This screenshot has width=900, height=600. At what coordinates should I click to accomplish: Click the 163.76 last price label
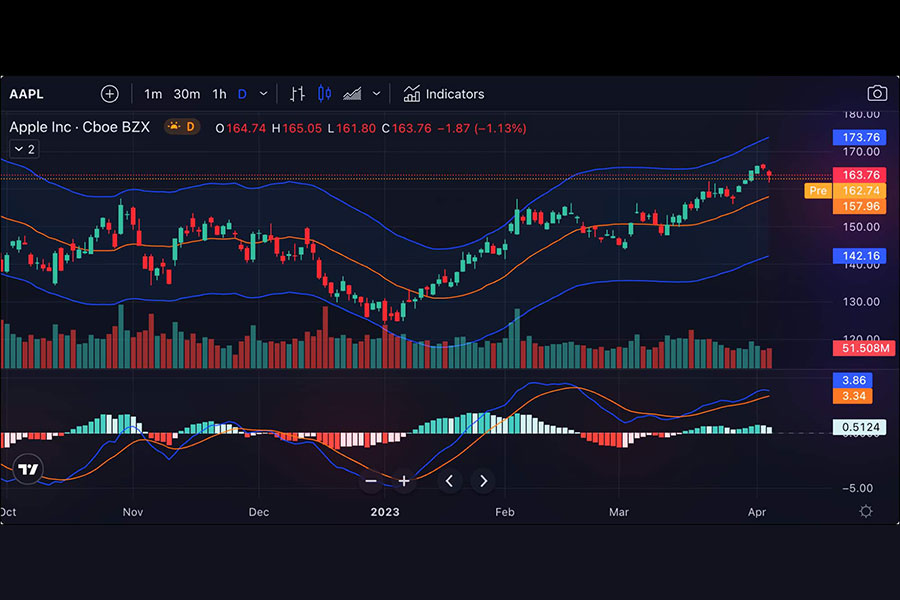click(x=860, y=175)
